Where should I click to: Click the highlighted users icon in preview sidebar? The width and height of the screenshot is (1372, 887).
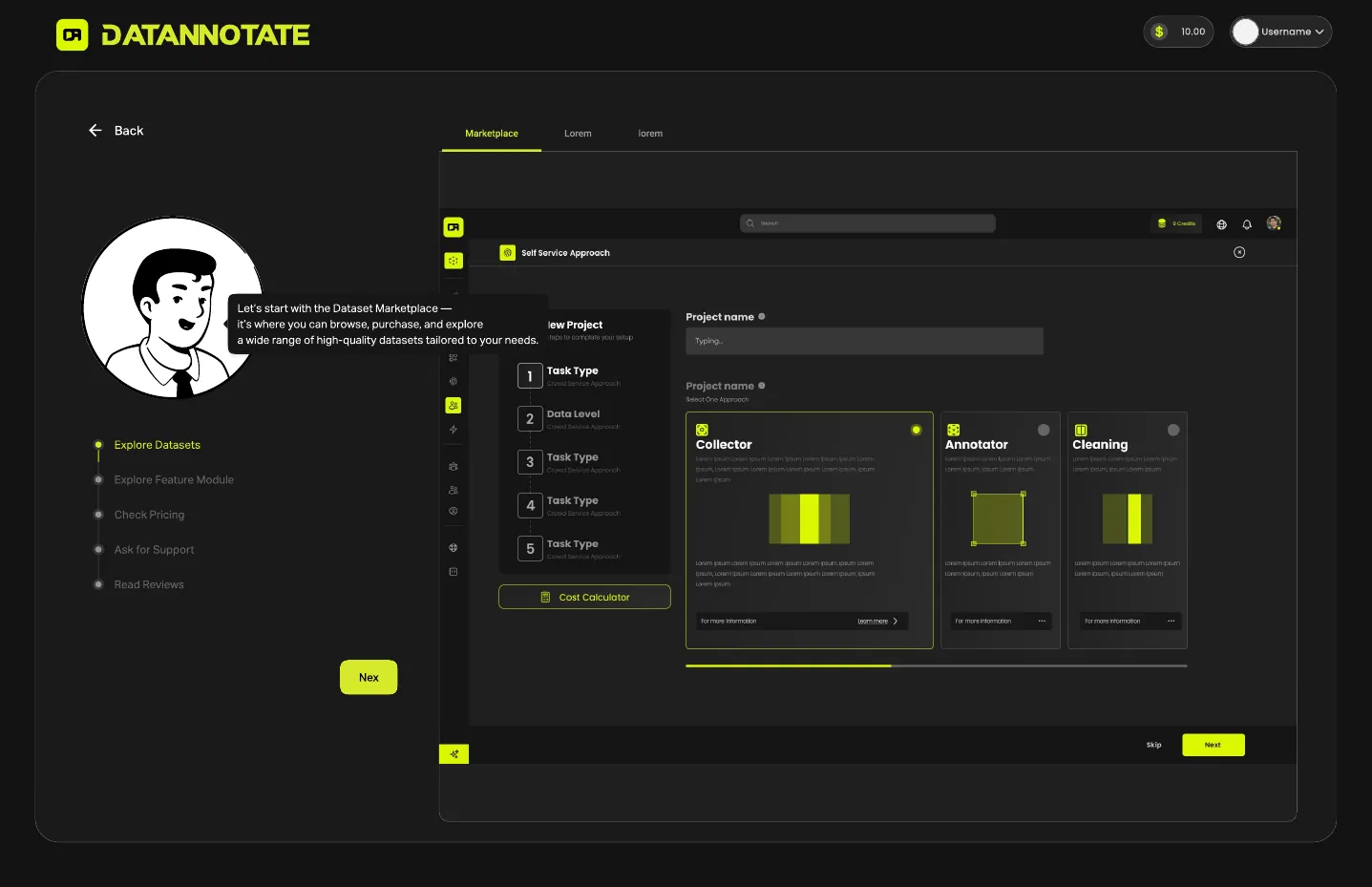click(454, 406)
